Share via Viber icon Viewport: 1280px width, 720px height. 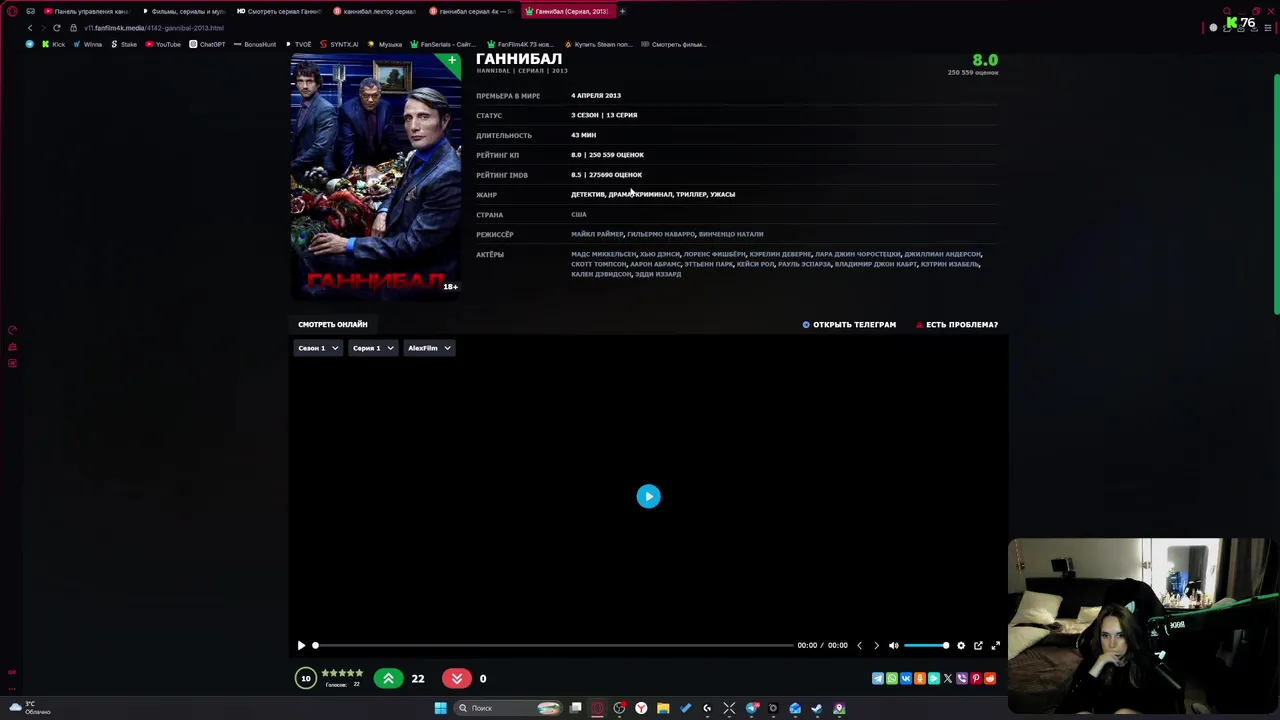tap(962, 678)
